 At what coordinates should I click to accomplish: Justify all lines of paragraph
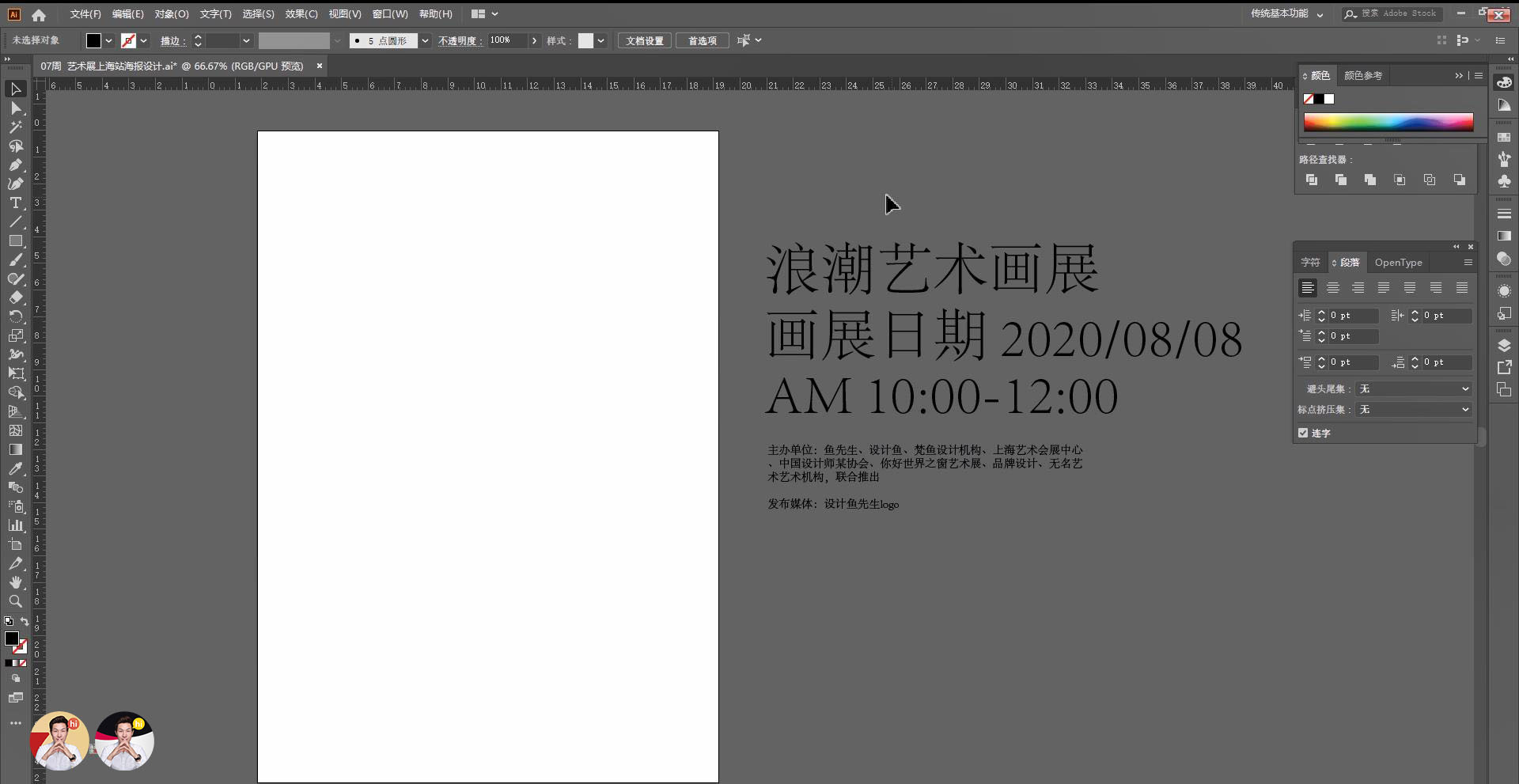point(1462,288)
